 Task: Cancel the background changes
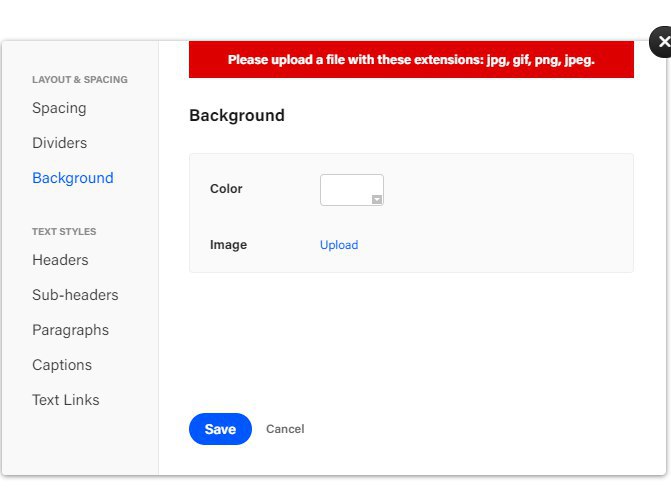(285, 429)
